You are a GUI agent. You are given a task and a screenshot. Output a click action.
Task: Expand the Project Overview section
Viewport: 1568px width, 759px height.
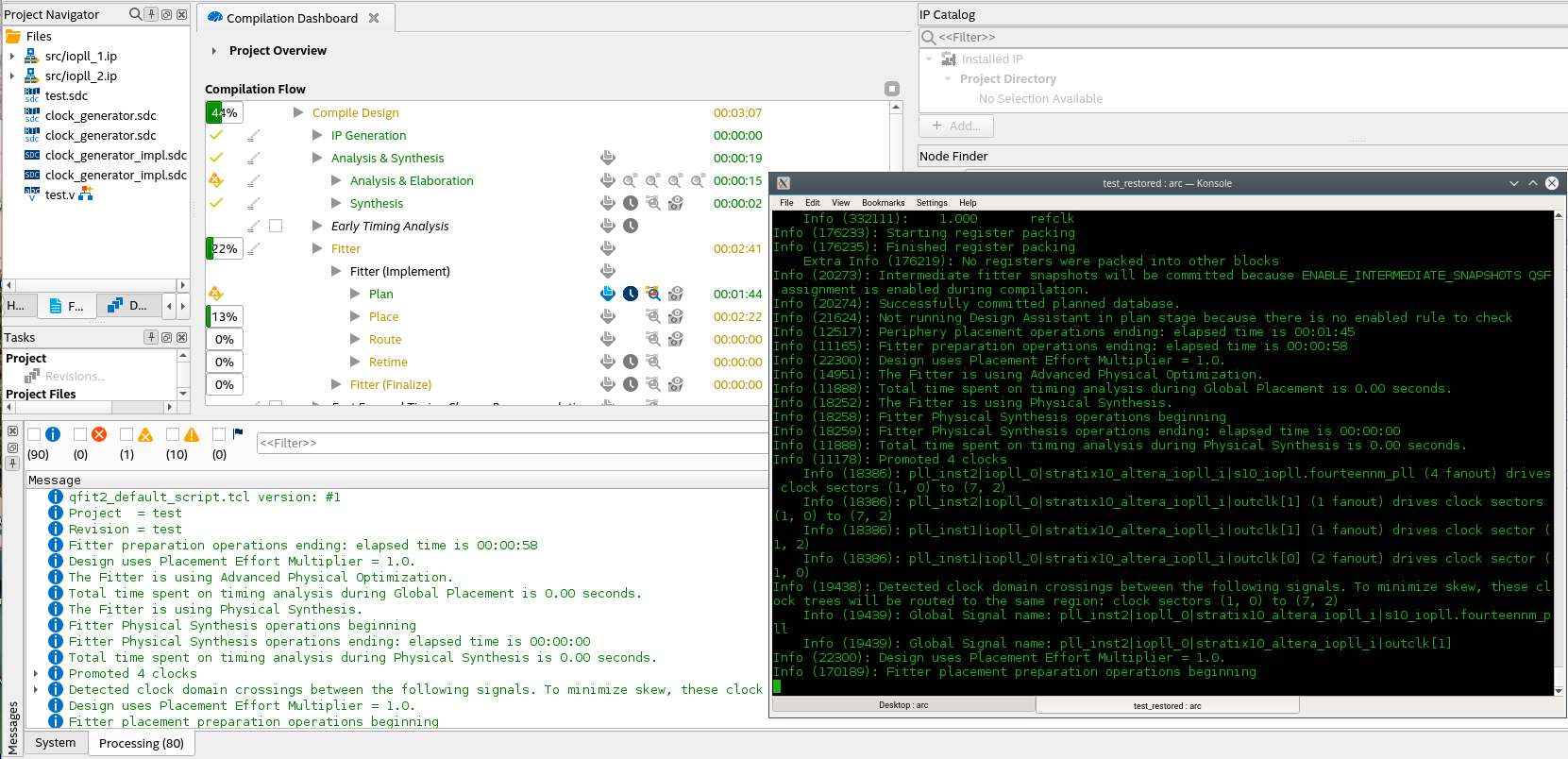(214, 51)
